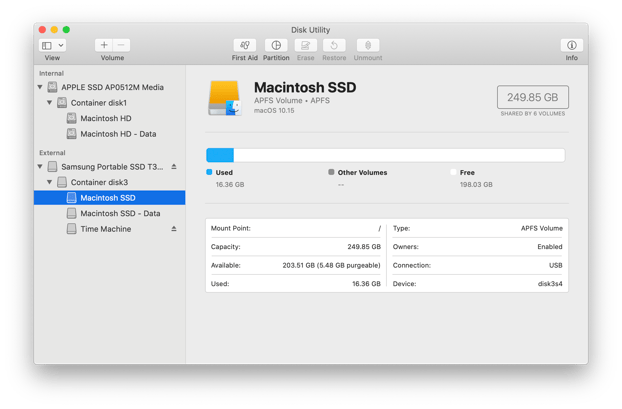622x409 pixels.
Task: Click the Macintosh HD disk icon
Action: (x=71, y=118)
